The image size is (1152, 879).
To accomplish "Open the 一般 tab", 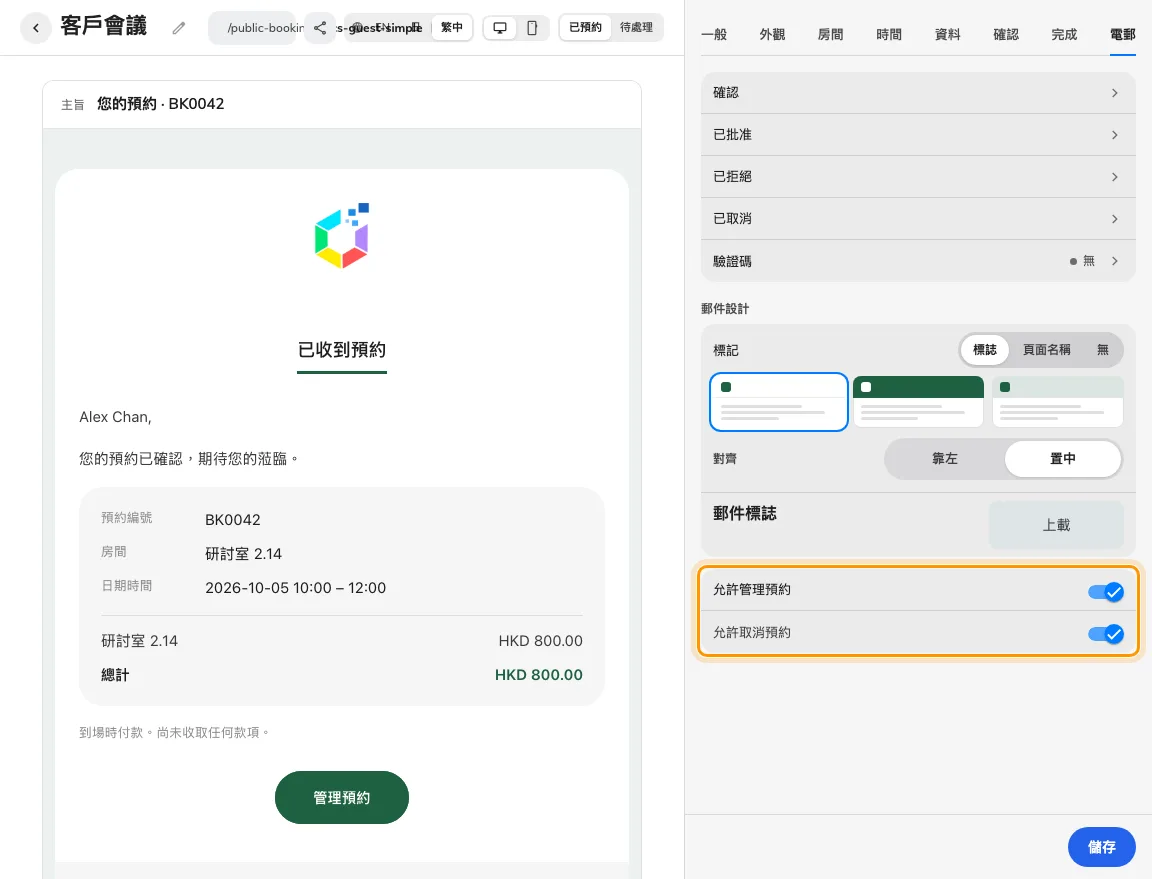I will [714, 35].
